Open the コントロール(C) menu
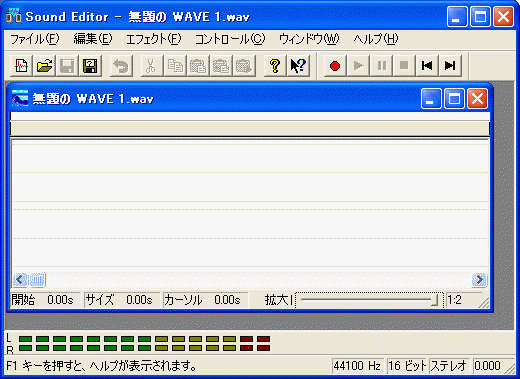 (230, 39)
